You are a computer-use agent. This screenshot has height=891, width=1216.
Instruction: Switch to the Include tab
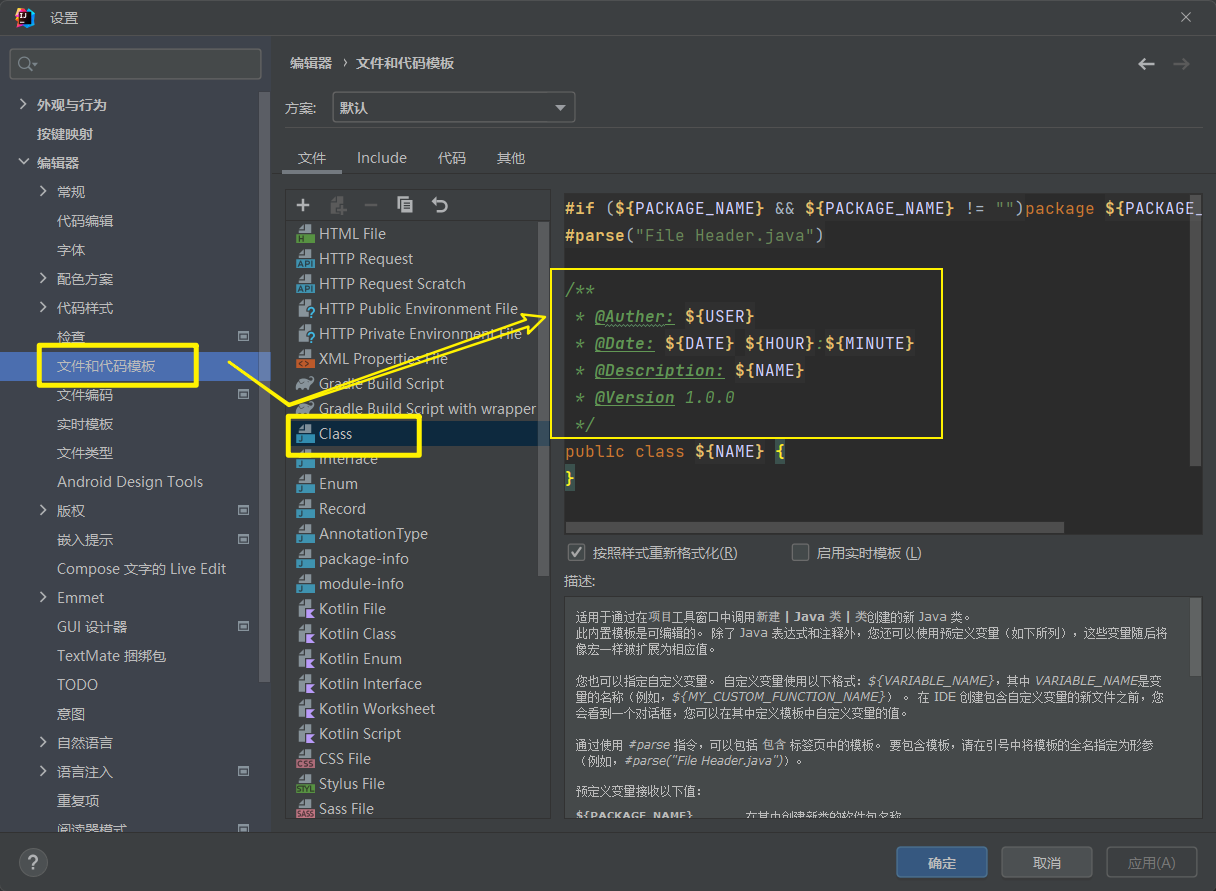point(381,158)
